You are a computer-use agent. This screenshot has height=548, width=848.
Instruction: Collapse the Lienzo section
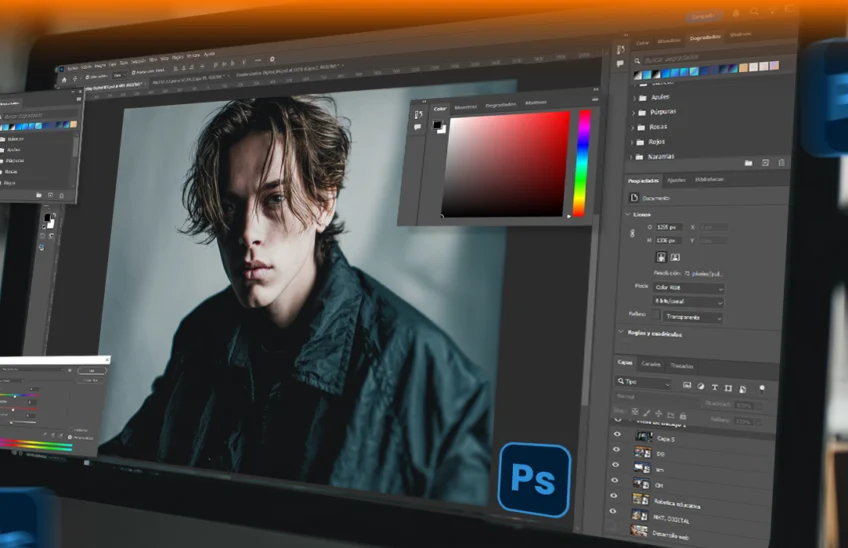click(x=628, y=214)
